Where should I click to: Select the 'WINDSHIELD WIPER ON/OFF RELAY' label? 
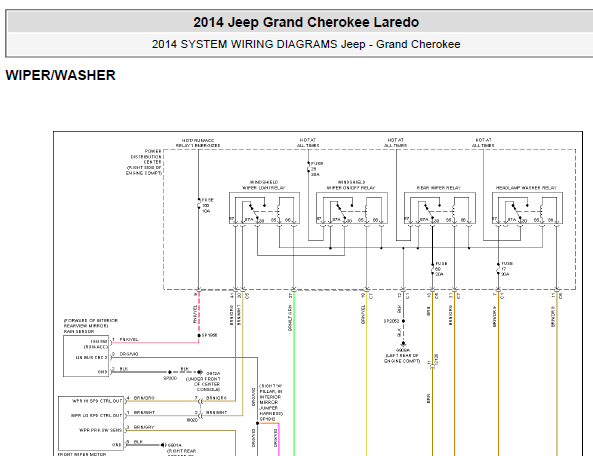pyautogui.click(x=351, y=185)
